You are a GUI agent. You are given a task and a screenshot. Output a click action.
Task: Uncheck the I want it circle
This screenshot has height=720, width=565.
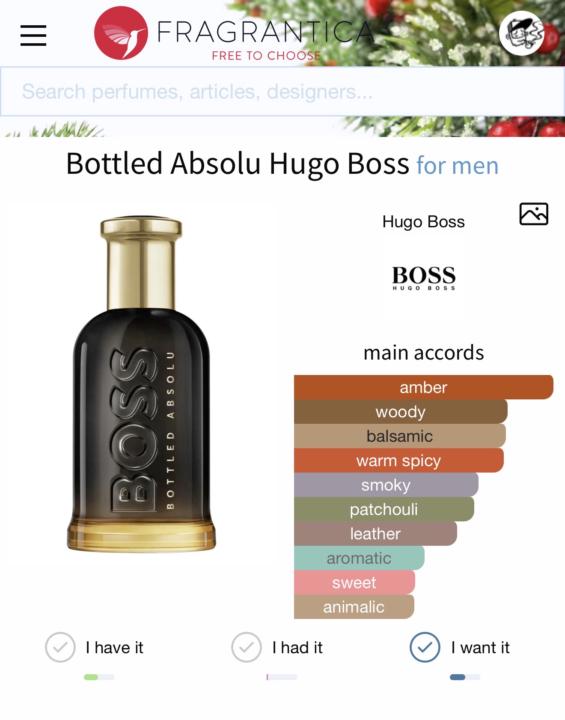[425, 647]
